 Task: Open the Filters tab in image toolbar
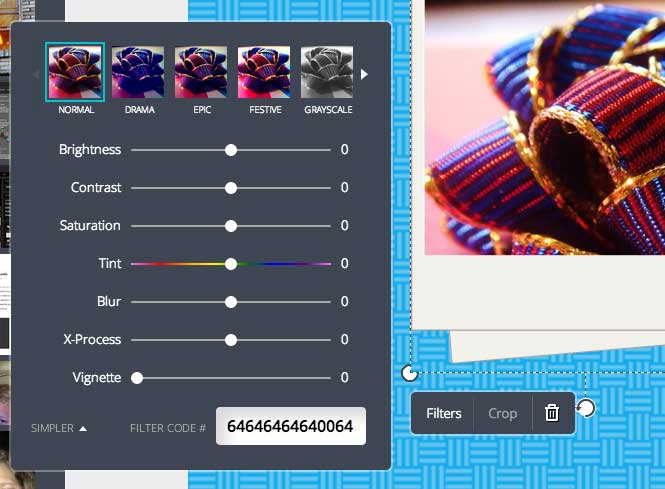coord(444,413)
